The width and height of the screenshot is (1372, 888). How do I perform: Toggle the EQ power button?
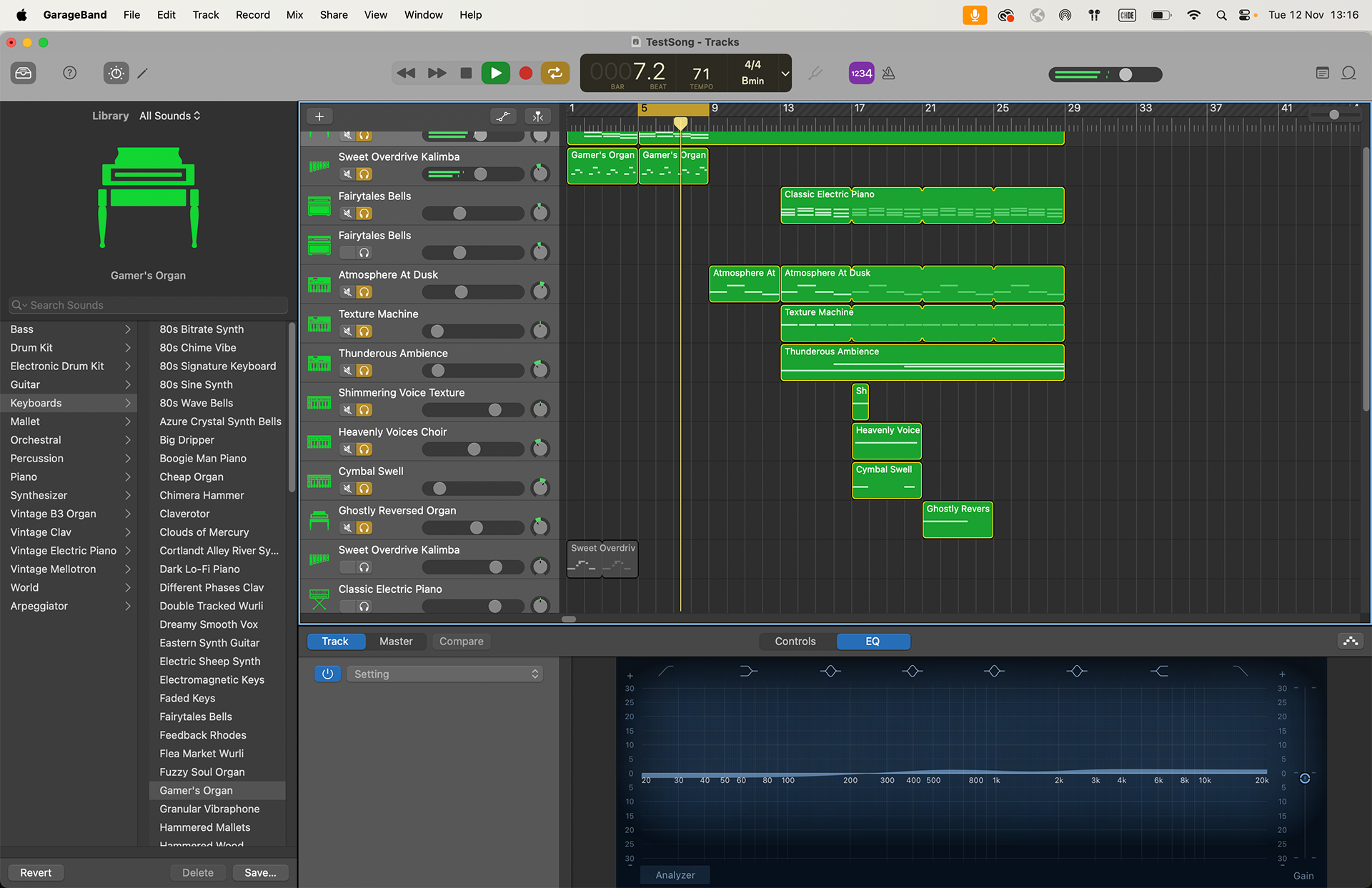click(x=328, y=674)
